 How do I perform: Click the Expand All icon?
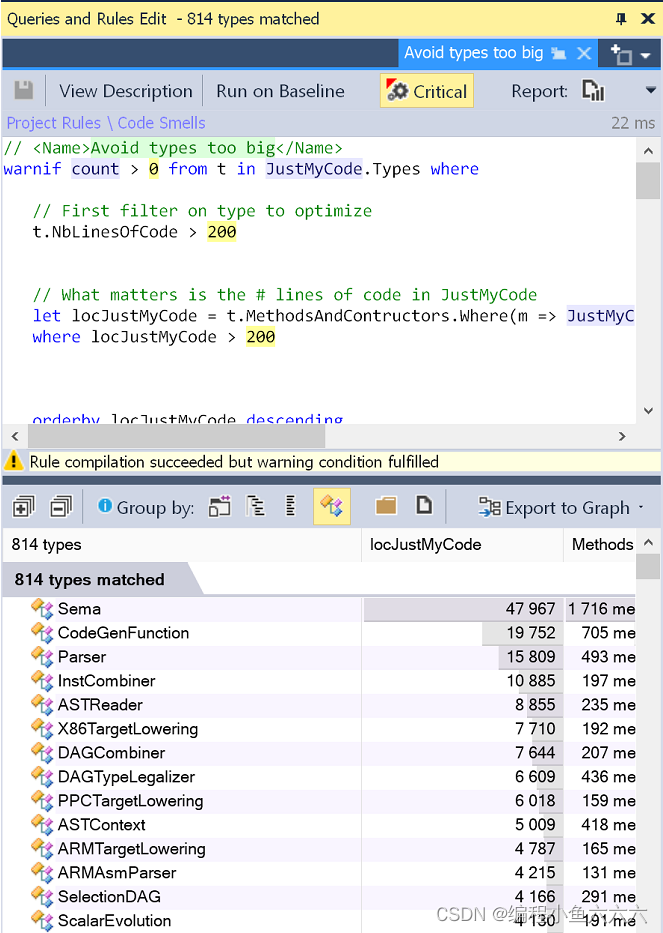tap(24, 508)
